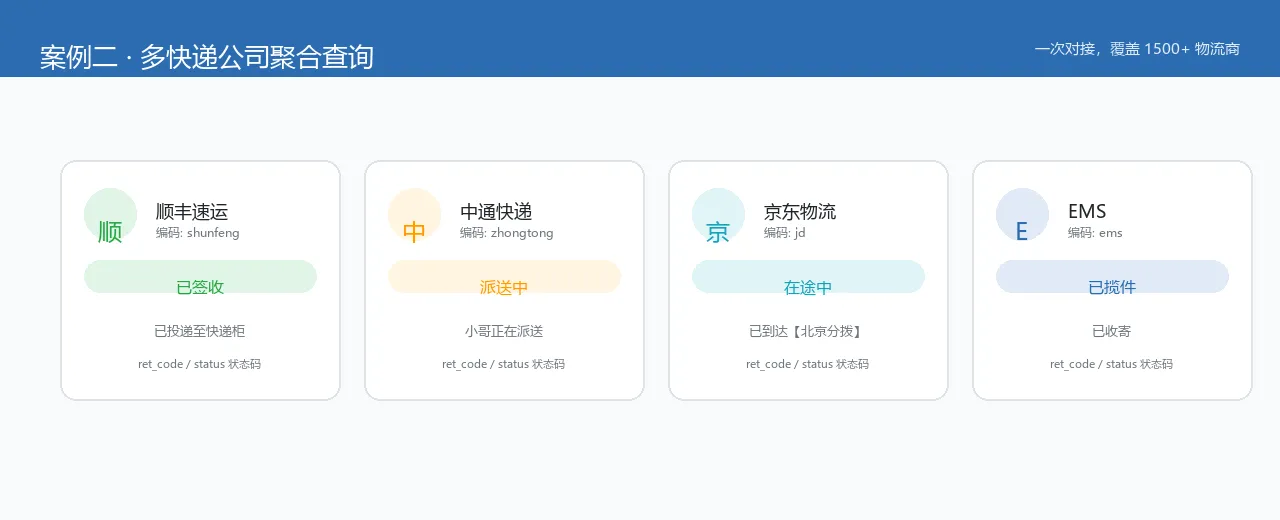Image resolution: width=1280 pixels, height=520 pixels.
Task: Click the tagline 一次对接，覆盖 1500+ 物流商
Action: [x=1137, y=49]
